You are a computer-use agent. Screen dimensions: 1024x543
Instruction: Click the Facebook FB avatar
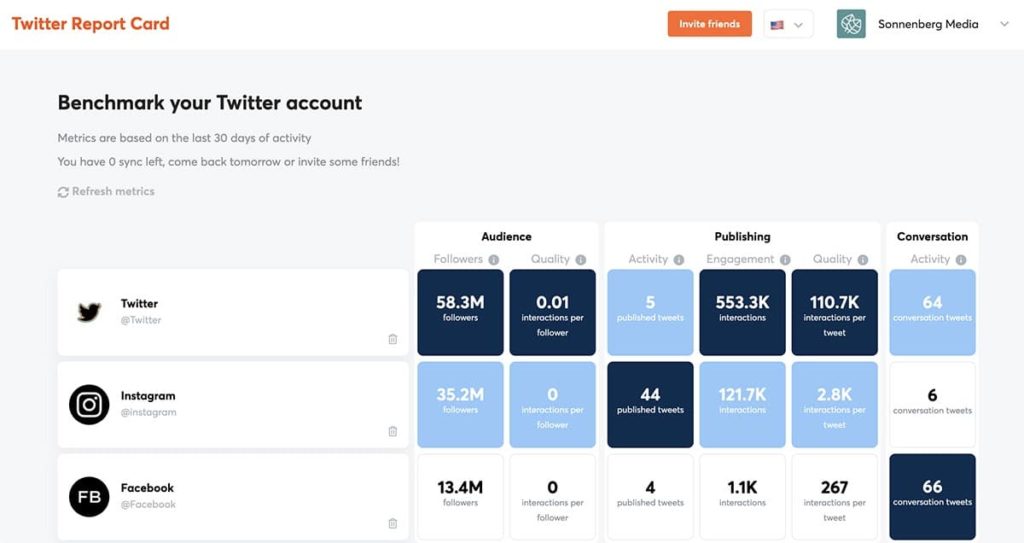point(89,497)
